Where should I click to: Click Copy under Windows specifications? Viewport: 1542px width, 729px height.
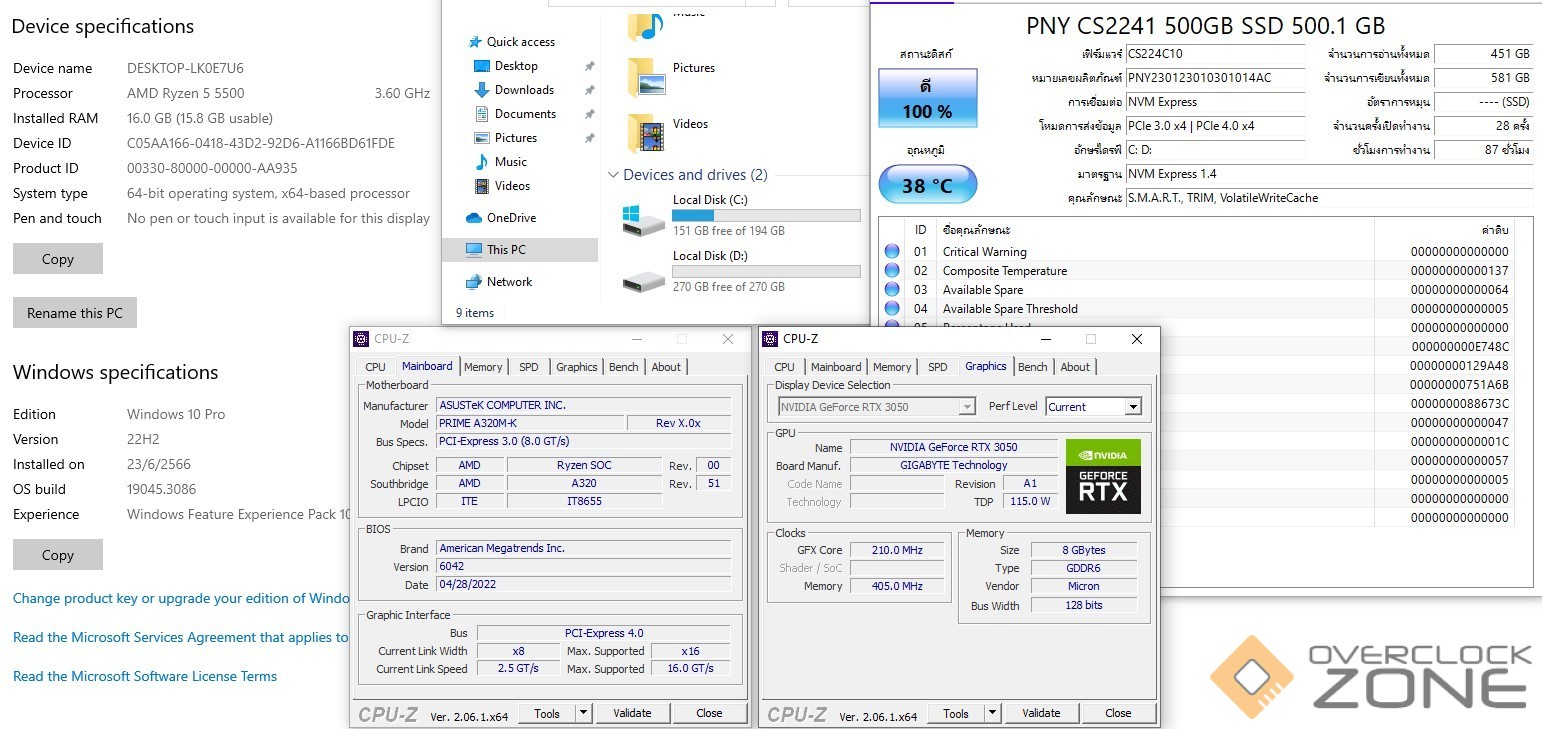[58, 555]
